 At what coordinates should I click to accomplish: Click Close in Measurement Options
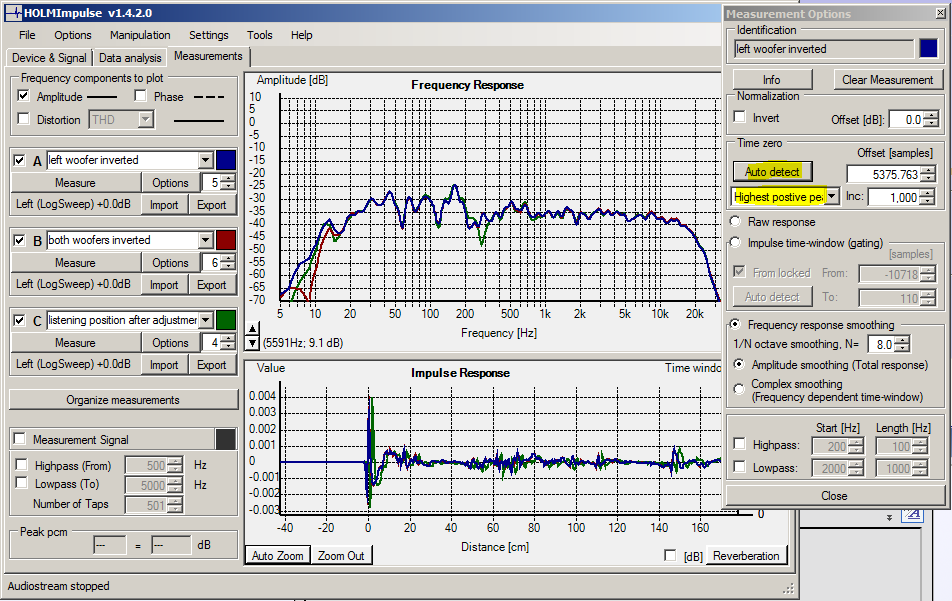coord(834,495)
